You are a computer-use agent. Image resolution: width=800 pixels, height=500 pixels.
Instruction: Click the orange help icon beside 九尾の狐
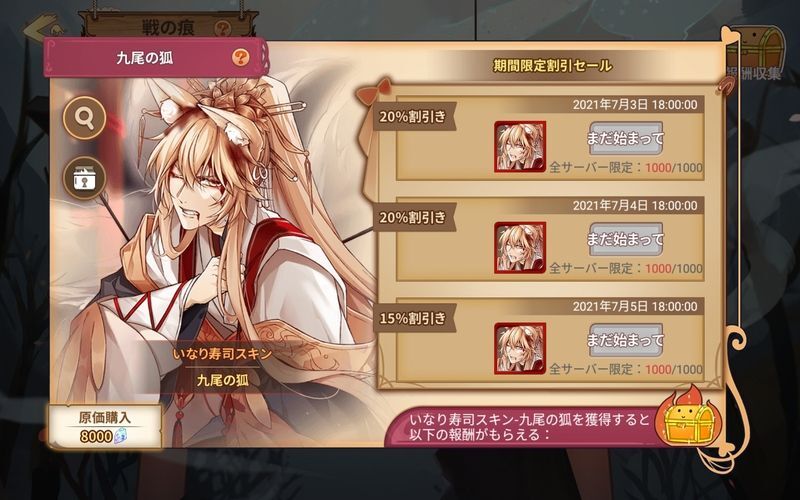point(241,57)
